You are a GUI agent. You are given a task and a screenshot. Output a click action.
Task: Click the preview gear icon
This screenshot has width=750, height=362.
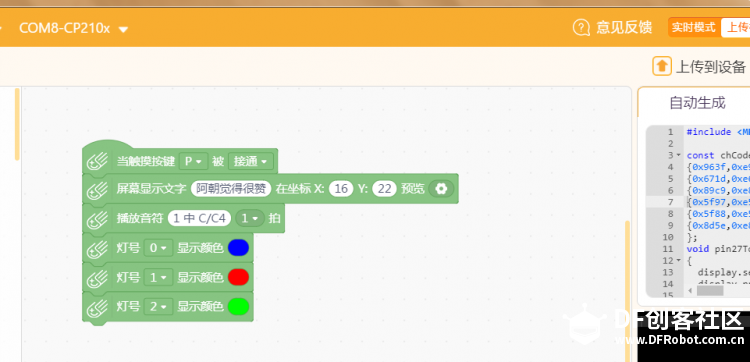tap(441, 189)
